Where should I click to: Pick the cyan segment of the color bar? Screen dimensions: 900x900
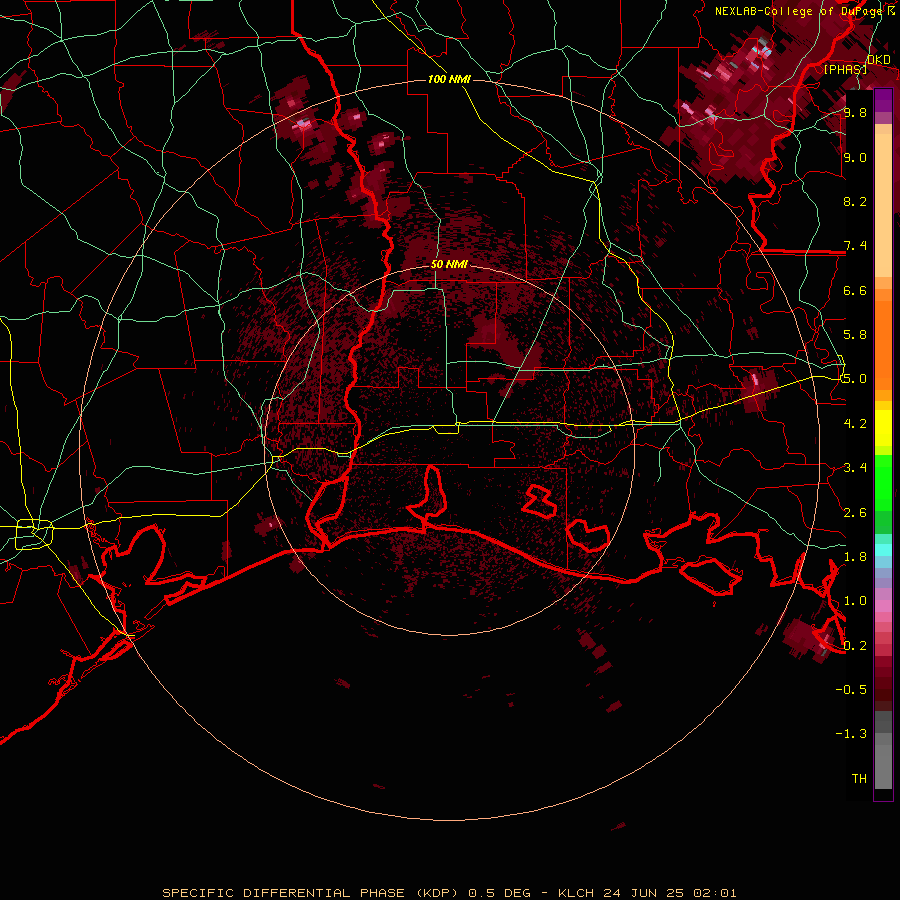(x=883, y=550)
